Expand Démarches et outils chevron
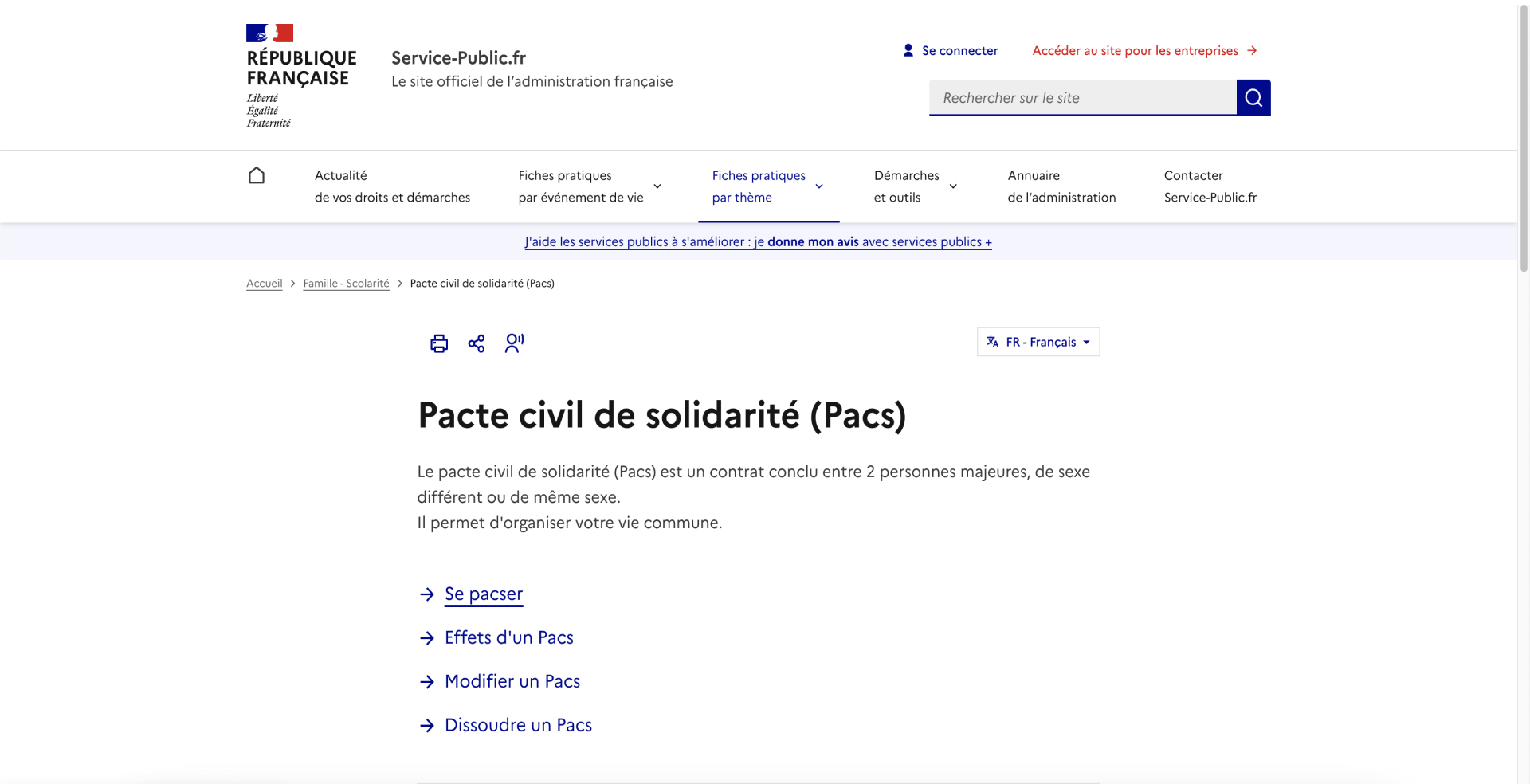 coord(953,186)
